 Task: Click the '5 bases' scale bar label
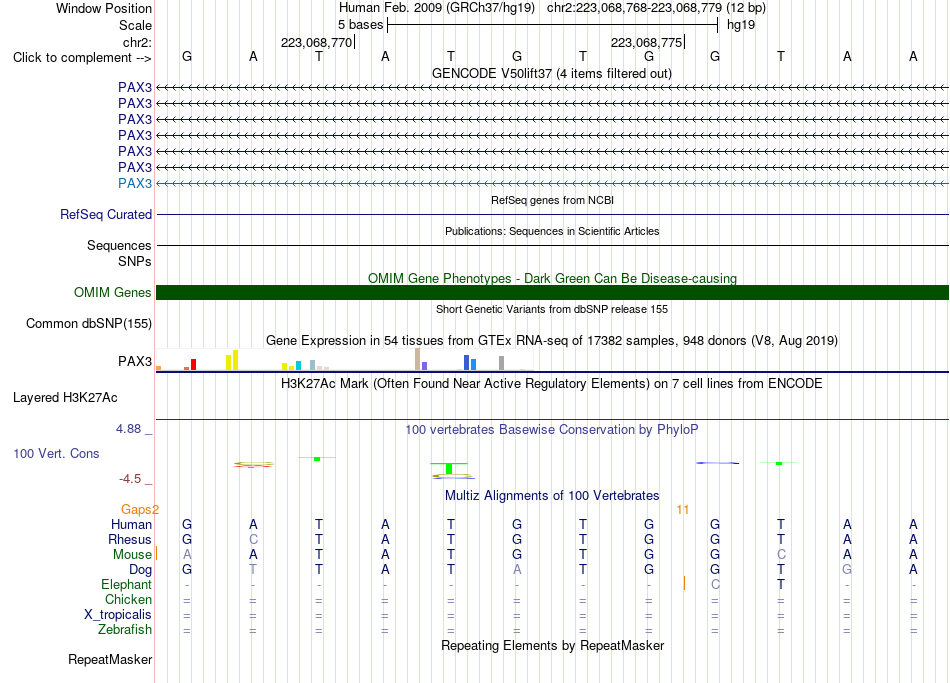point(360,25)
